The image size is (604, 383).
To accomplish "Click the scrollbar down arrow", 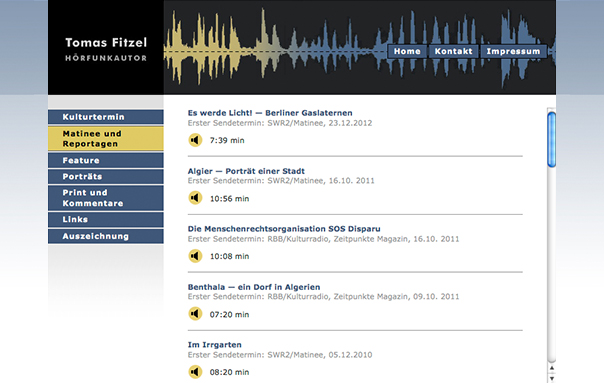I will click(x=552, y=378).
